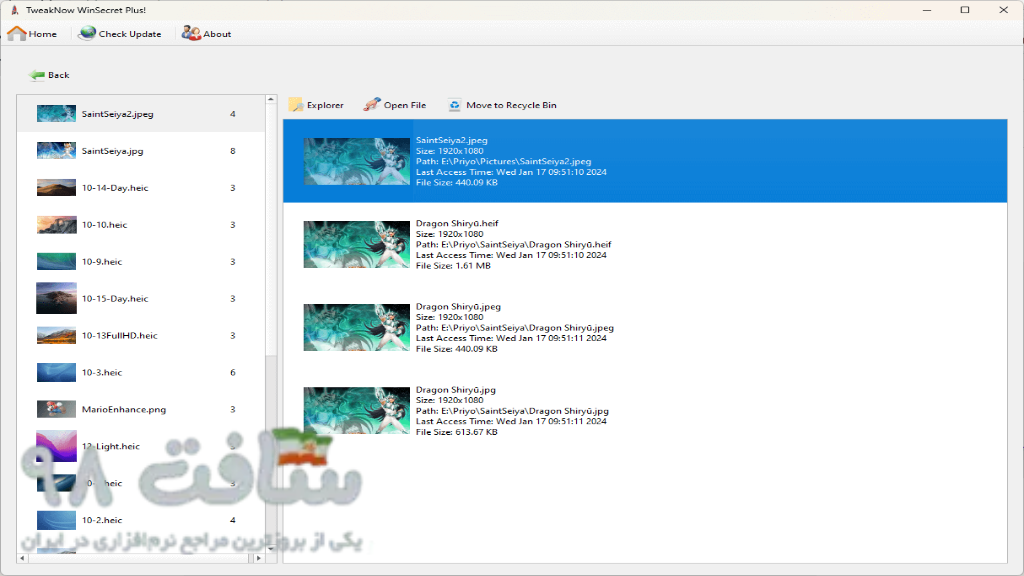Click the left list vertical scrollbar thumb
The width and height of the screenshot is (1024, 576).
pyautogui.click(x=271, y=231)
